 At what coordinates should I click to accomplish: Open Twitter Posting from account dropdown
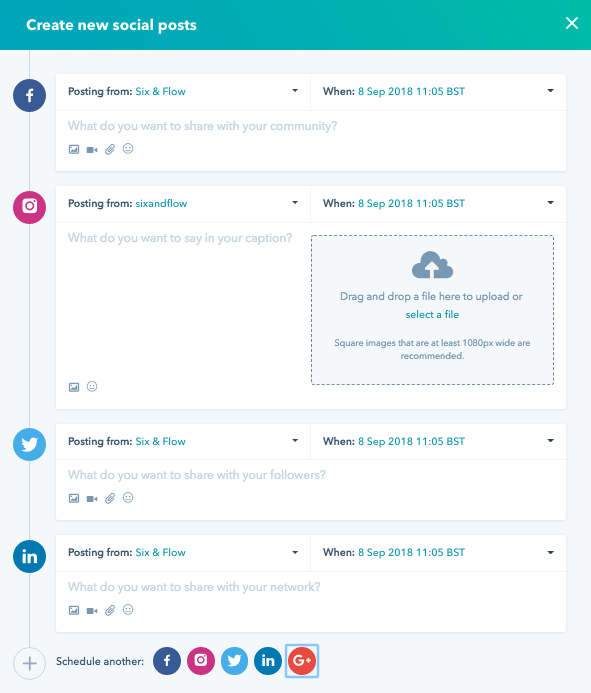(x=183, y=441)
